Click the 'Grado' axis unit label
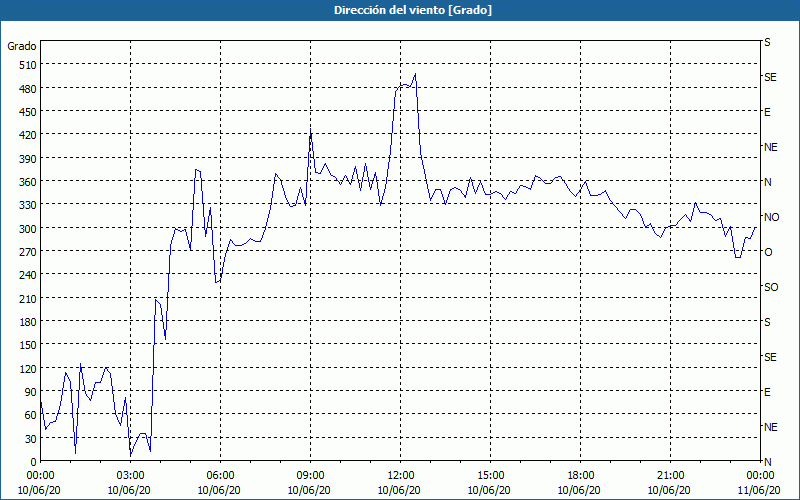This screenshot has width=800, height=500. pos(22,46)
